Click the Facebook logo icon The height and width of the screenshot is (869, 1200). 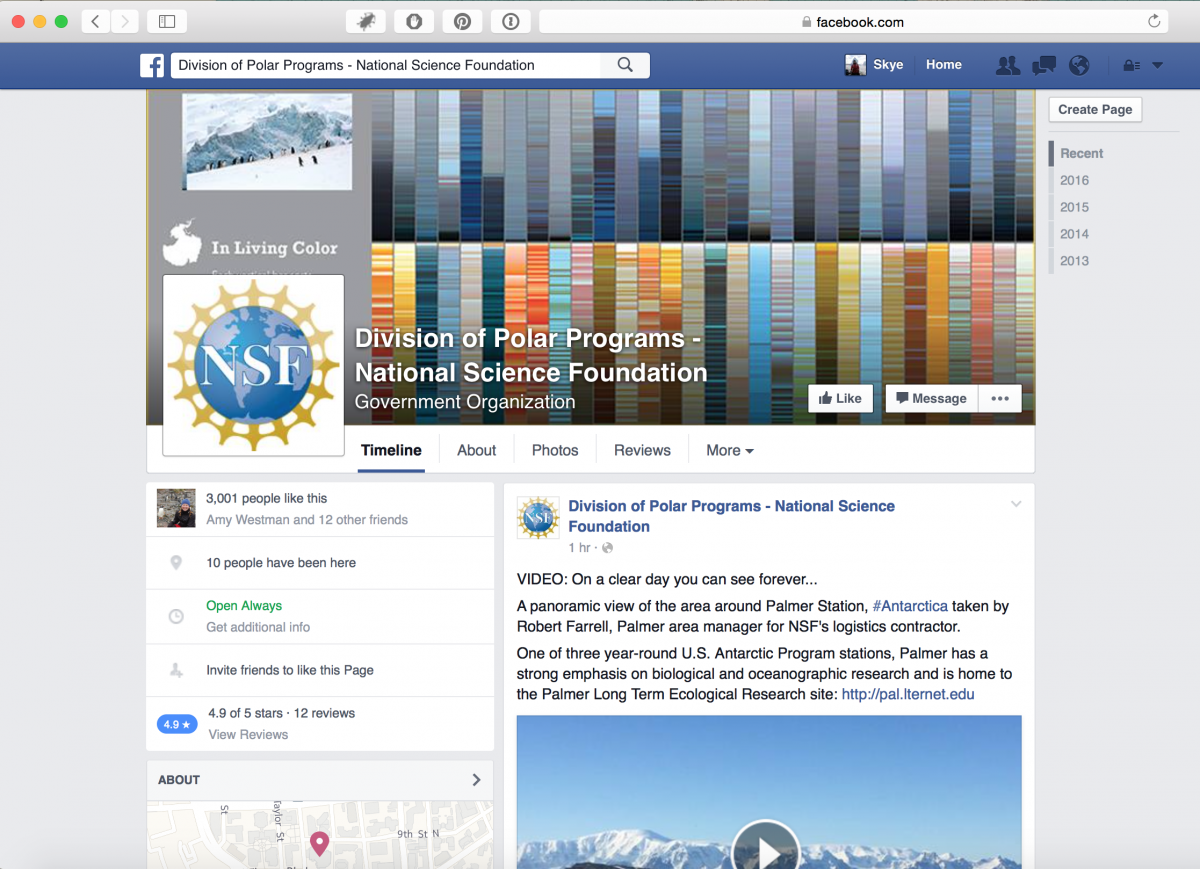(152, 65)
